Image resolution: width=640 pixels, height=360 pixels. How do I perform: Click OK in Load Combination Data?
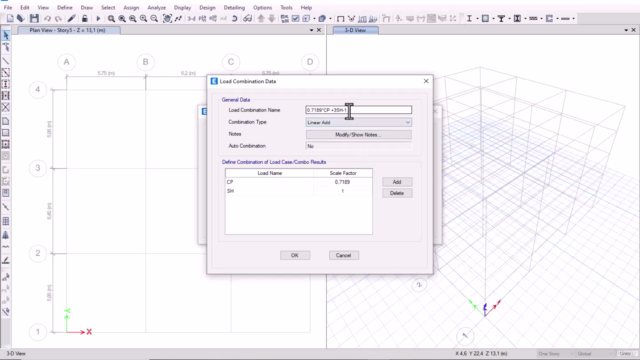(x=295, y=256)
